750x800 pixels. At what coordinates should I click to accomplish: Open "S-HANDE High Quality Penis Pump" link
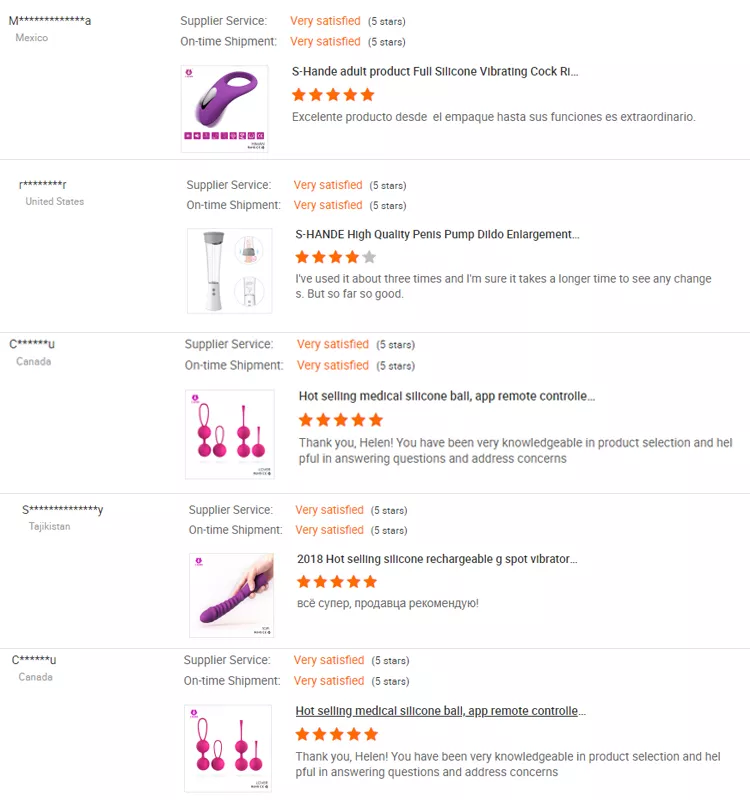click(437, 234)
